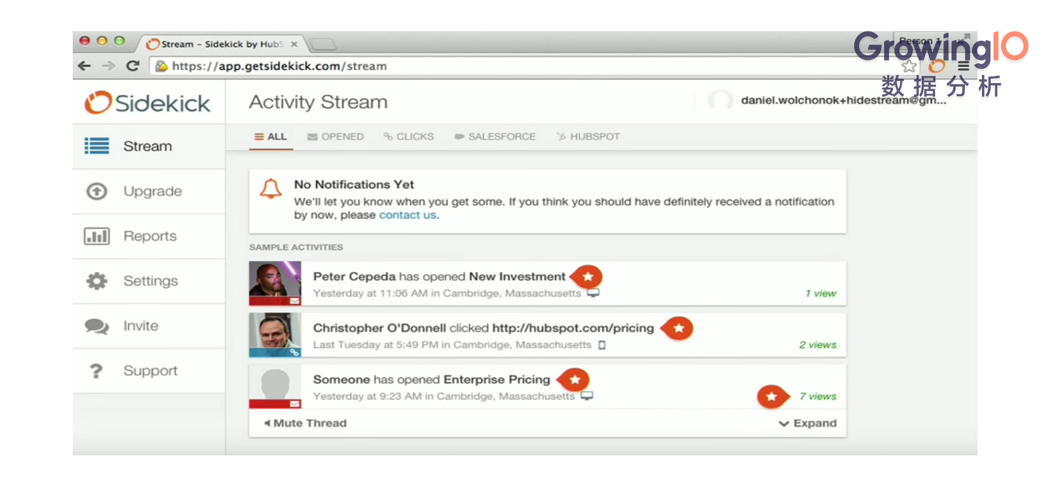
Task: Expand the Enterprise Pricing thread
Action: click(x=807, y=423)
